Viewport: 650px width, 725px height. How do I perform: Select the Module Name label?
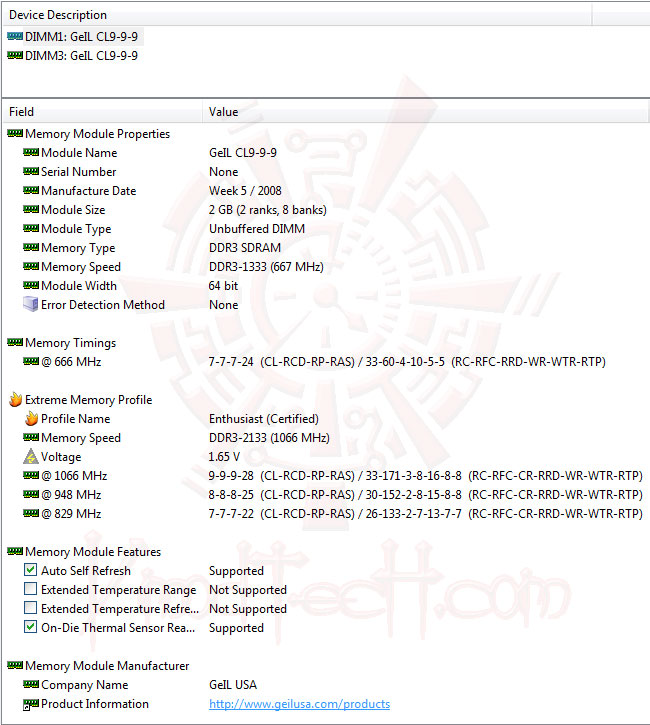point(79,153)
